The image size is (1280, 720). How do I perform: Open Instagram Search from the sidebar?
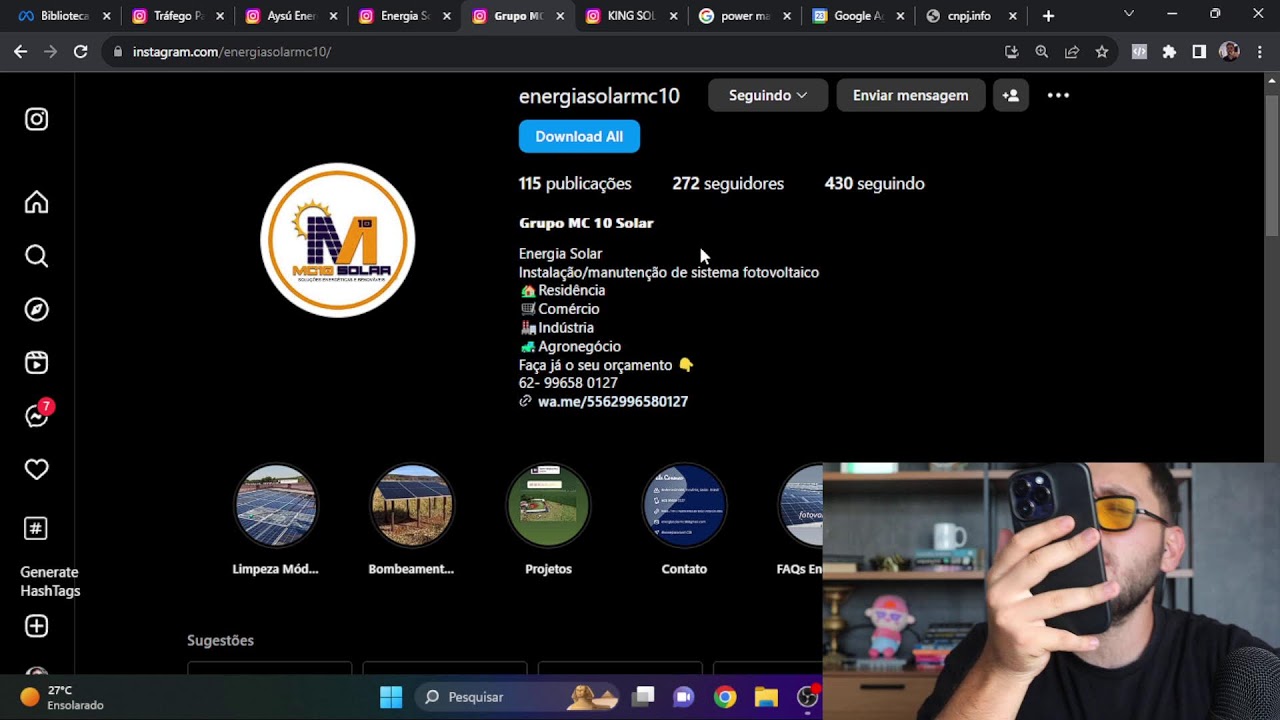(36, 256)
